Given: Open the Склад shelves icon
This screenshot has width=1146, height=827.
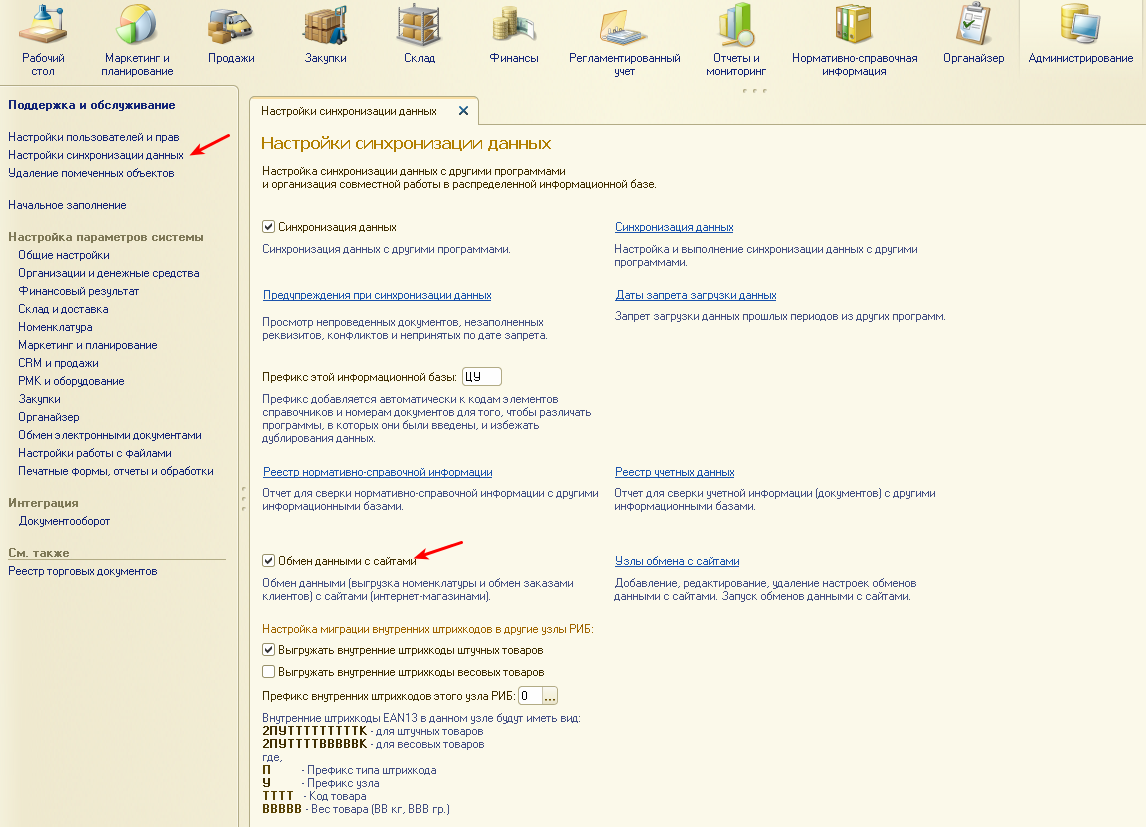Looking at the screenshot, I should pyautogui.click(x=419, y=25).
